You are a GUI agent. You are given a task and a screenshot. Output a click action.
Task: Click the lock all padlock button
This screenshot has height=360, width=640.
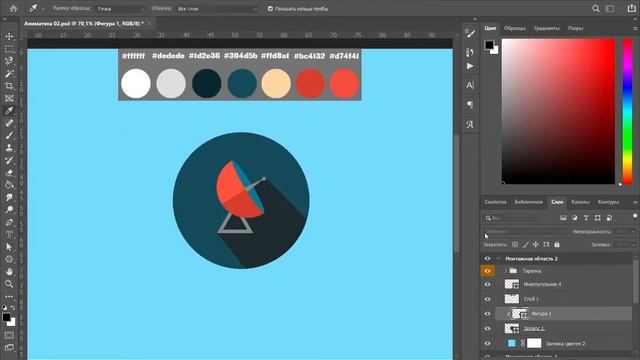coord(557,244)
